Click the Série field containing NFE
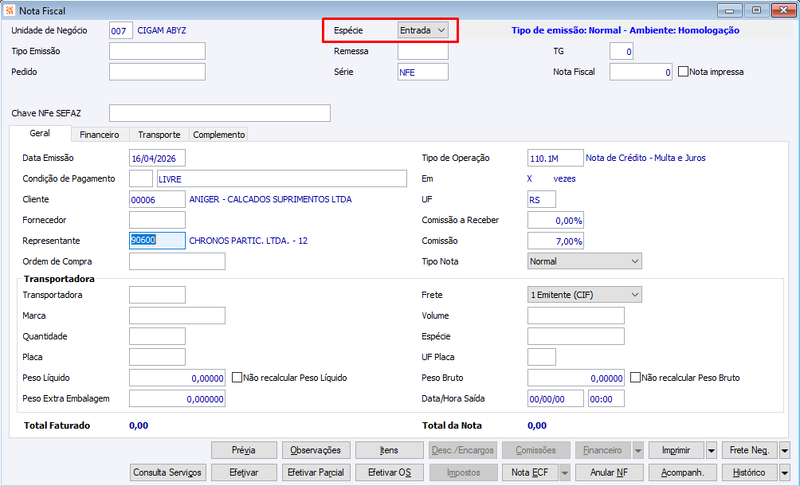The width and height of the screenshot is (800, 486). coord(423,72)
